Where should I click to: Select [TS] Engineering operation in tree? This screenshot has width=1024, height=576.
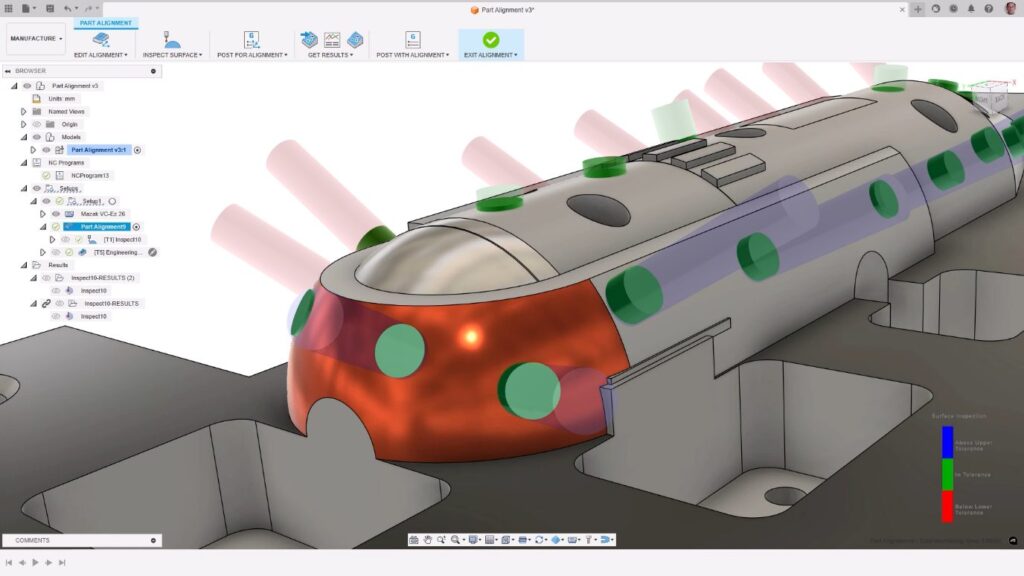(116, 252)
